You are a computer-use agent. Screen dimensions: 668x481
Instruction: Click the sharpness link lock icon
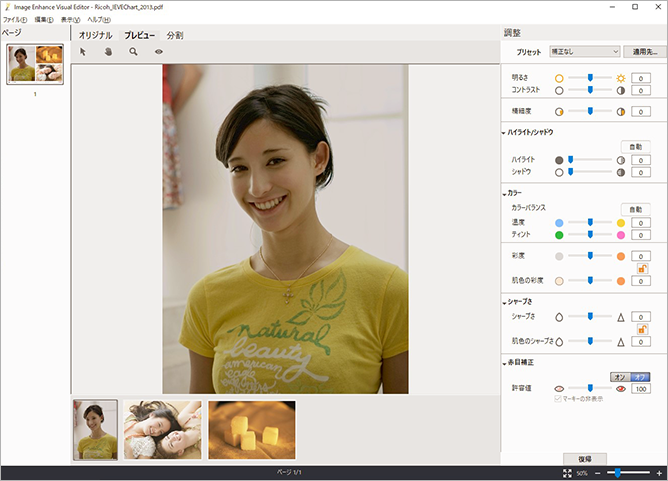(643, 329)
